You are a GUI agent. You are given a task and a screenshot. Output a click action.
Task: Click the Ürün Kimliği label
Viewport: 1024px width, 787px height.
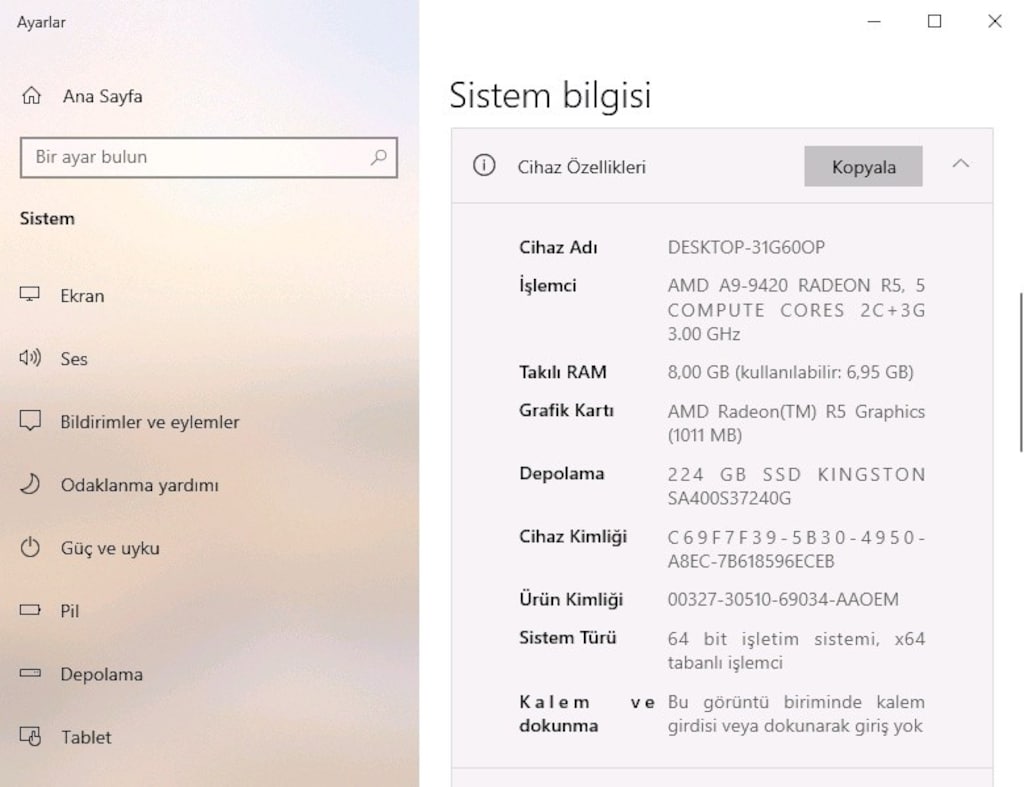(571, 600)
